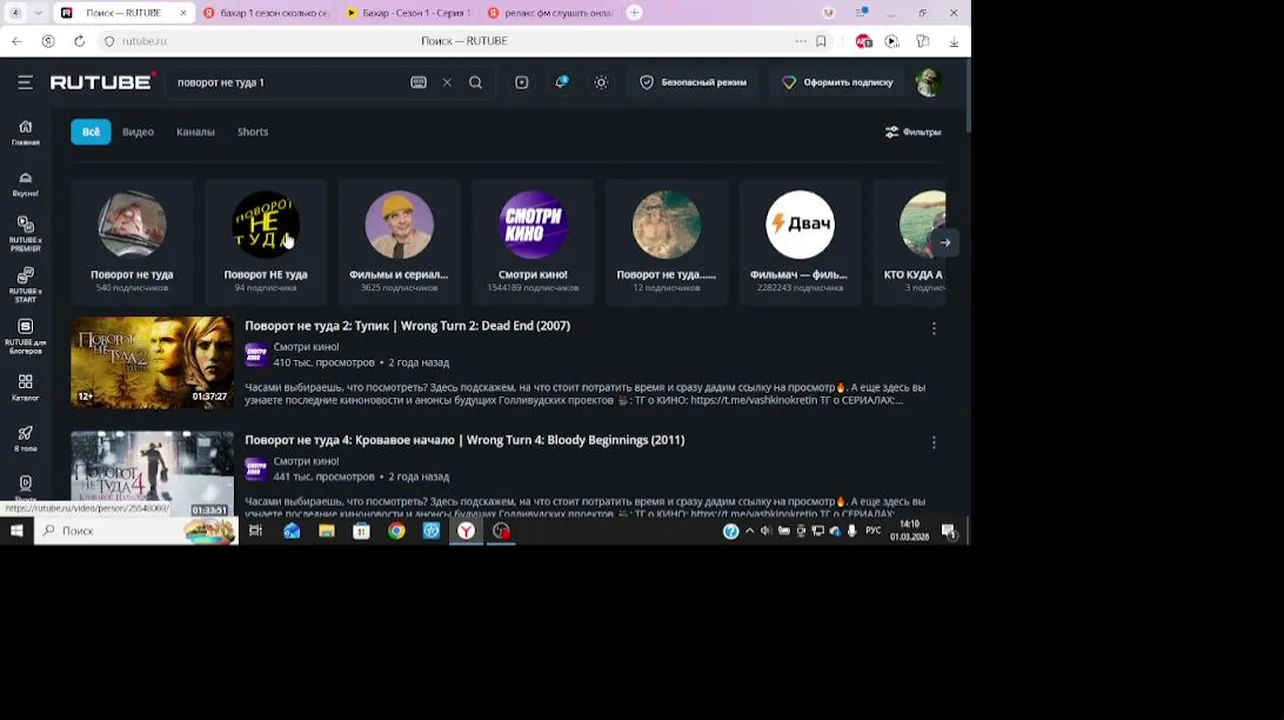Open channel Поворот не туда with 12 subscribers
The height and width of the screenshot is (720, 1284).
[x=666, y=242]
